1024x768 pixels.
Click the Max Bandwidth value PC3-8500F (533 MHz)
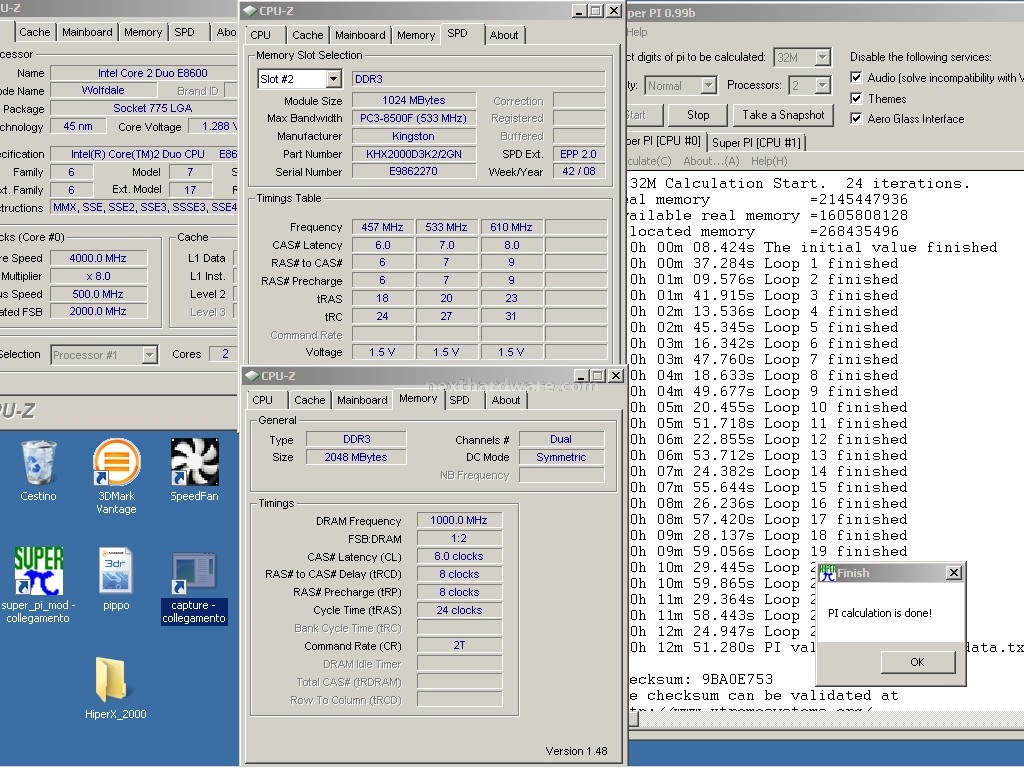tap(413, 118)
